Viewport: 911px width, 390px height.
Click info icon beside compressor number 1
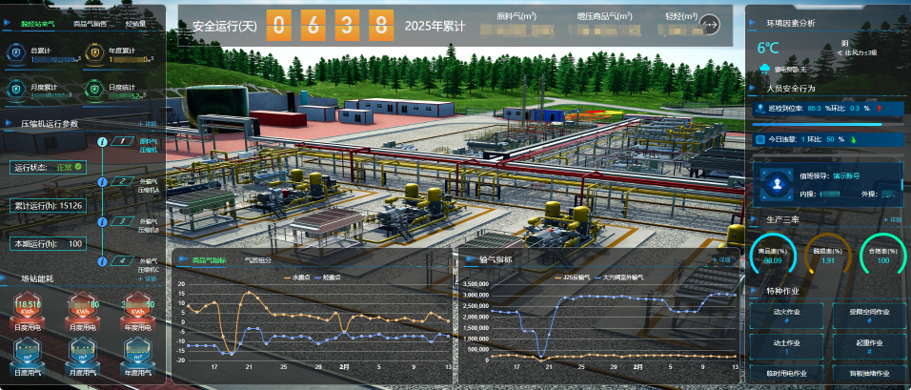[102, 141]
